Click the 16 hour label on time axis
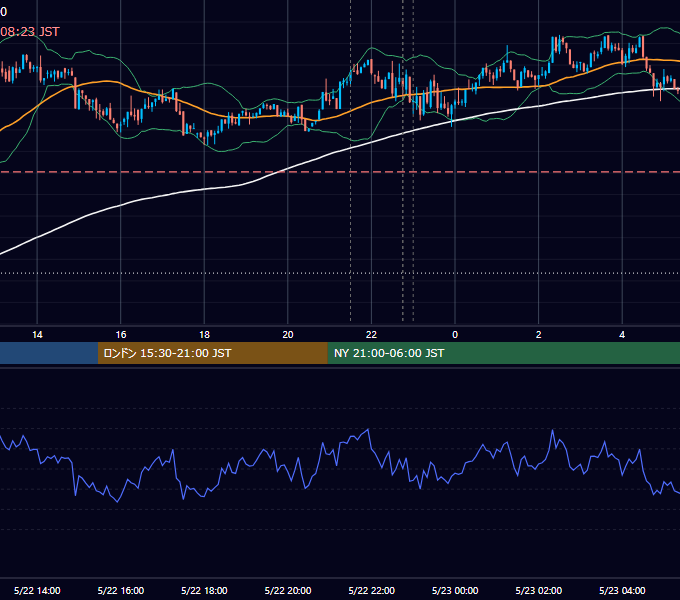Screen dimensions: 680x600 point(121,335)
